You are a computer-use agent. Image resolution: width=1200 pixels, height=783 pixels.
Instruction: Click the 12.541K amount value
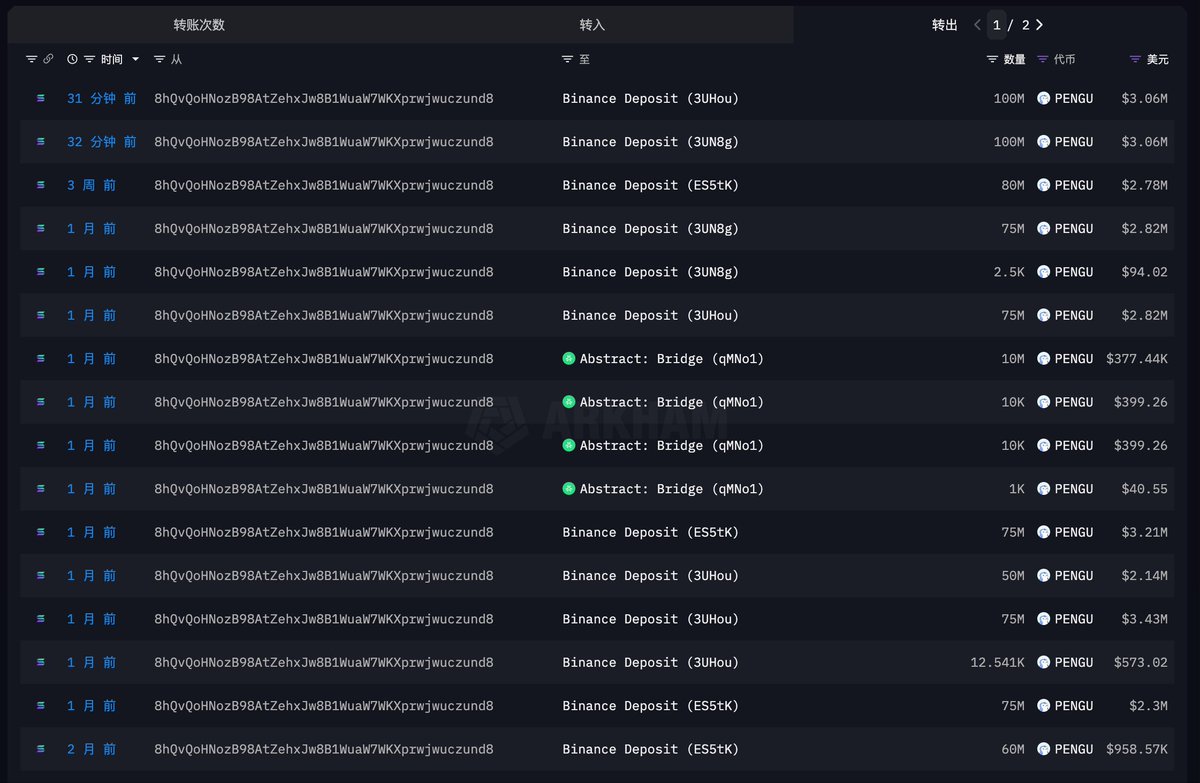[998, 662]
